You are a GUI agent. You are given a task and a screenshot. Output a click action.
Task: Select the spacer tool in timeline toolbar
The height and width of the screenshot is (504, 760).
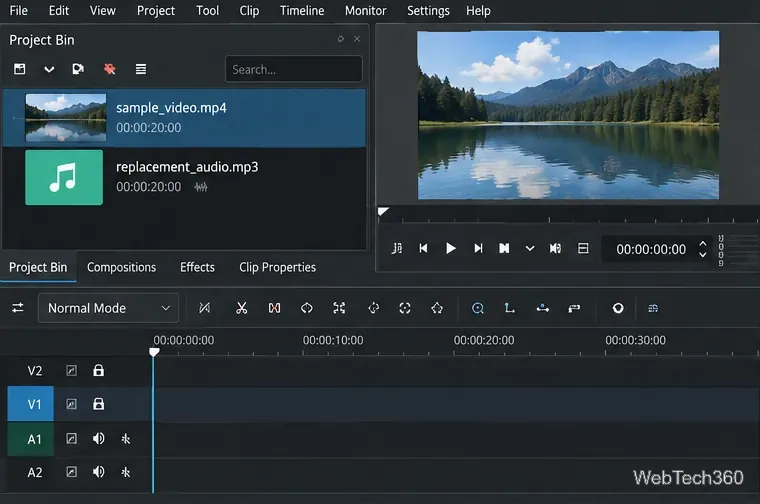click(x=274, y=308)
